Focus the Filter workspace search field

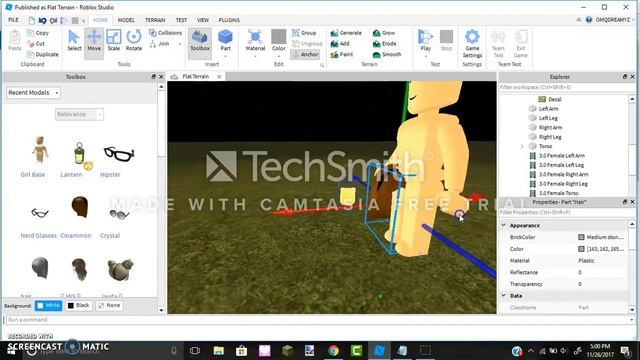[x=567, y=87]
